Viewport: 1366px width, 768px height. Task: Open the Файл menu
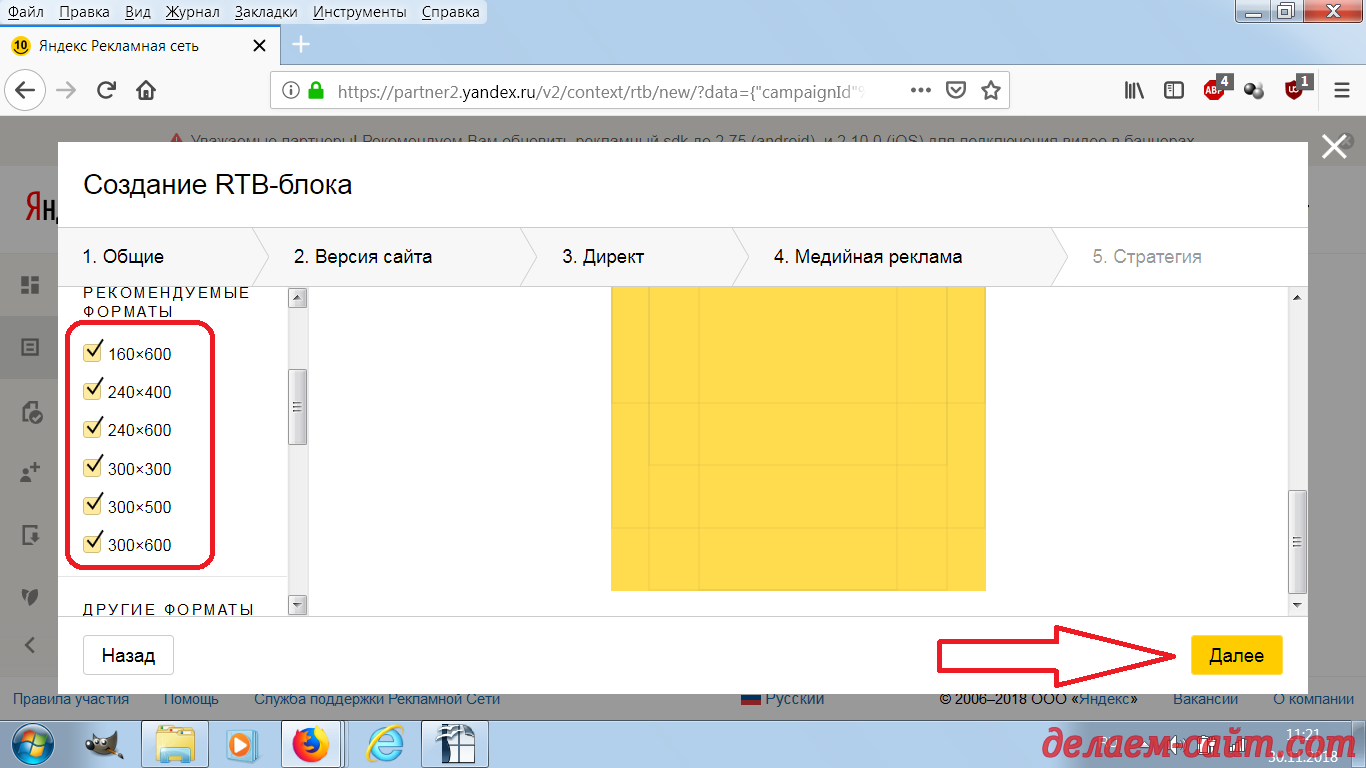(x=25, y=12)
